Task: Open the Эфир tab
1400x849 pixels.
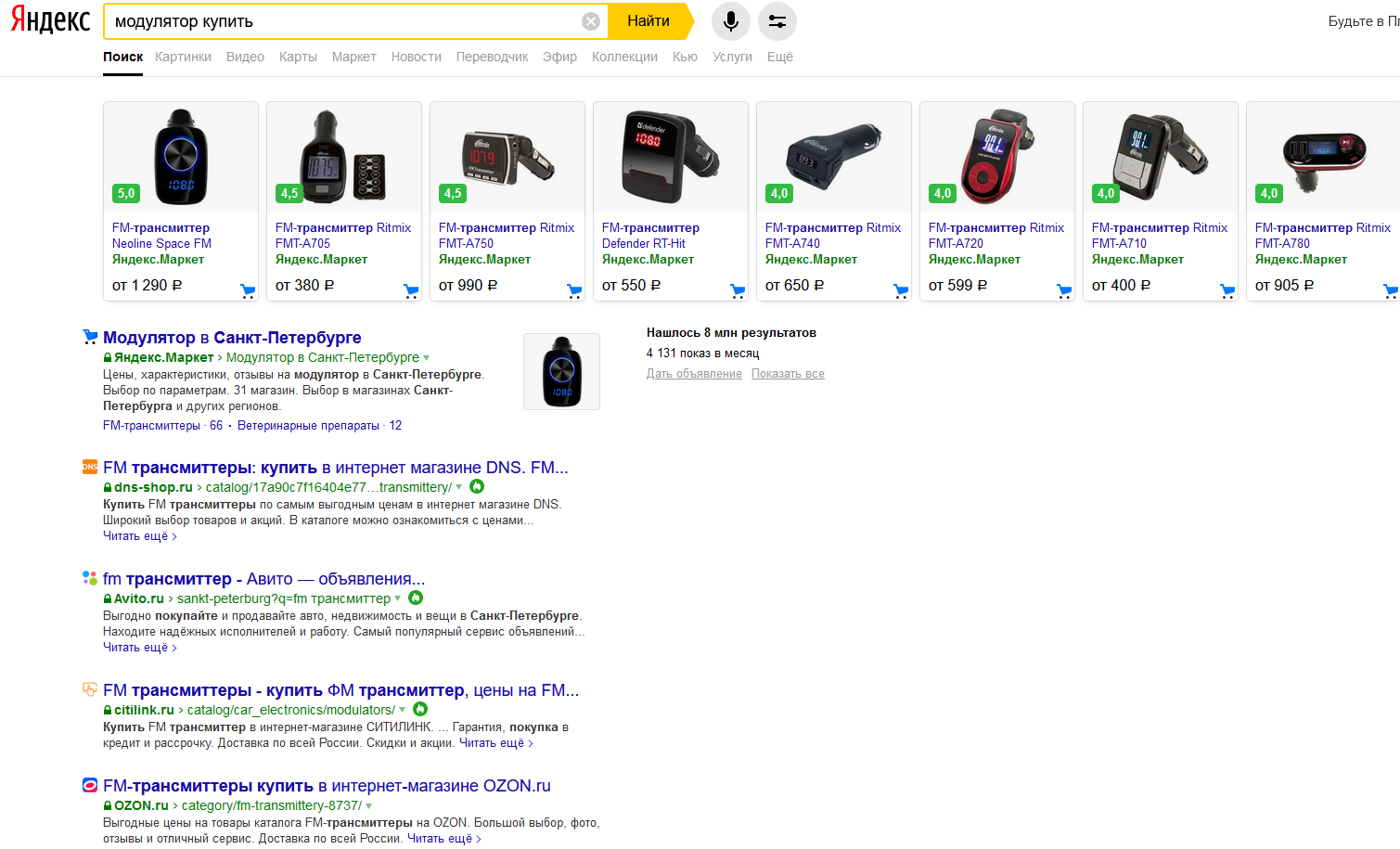Action: (560, 57)
